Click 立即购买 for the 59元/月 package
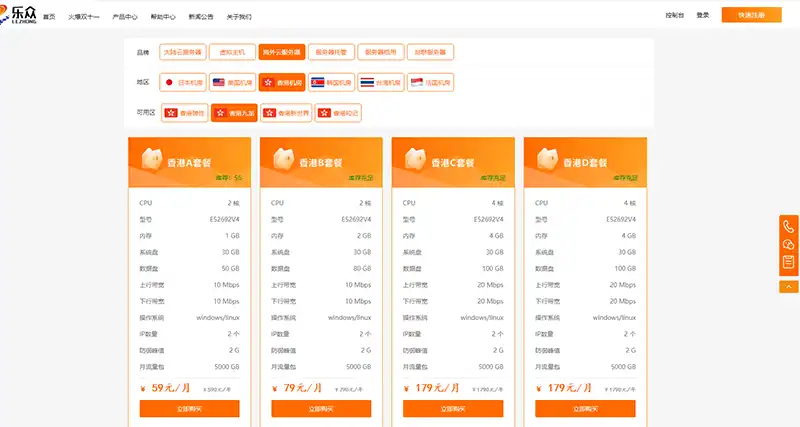This screenshot has height=427, width=800. [189, 409]
